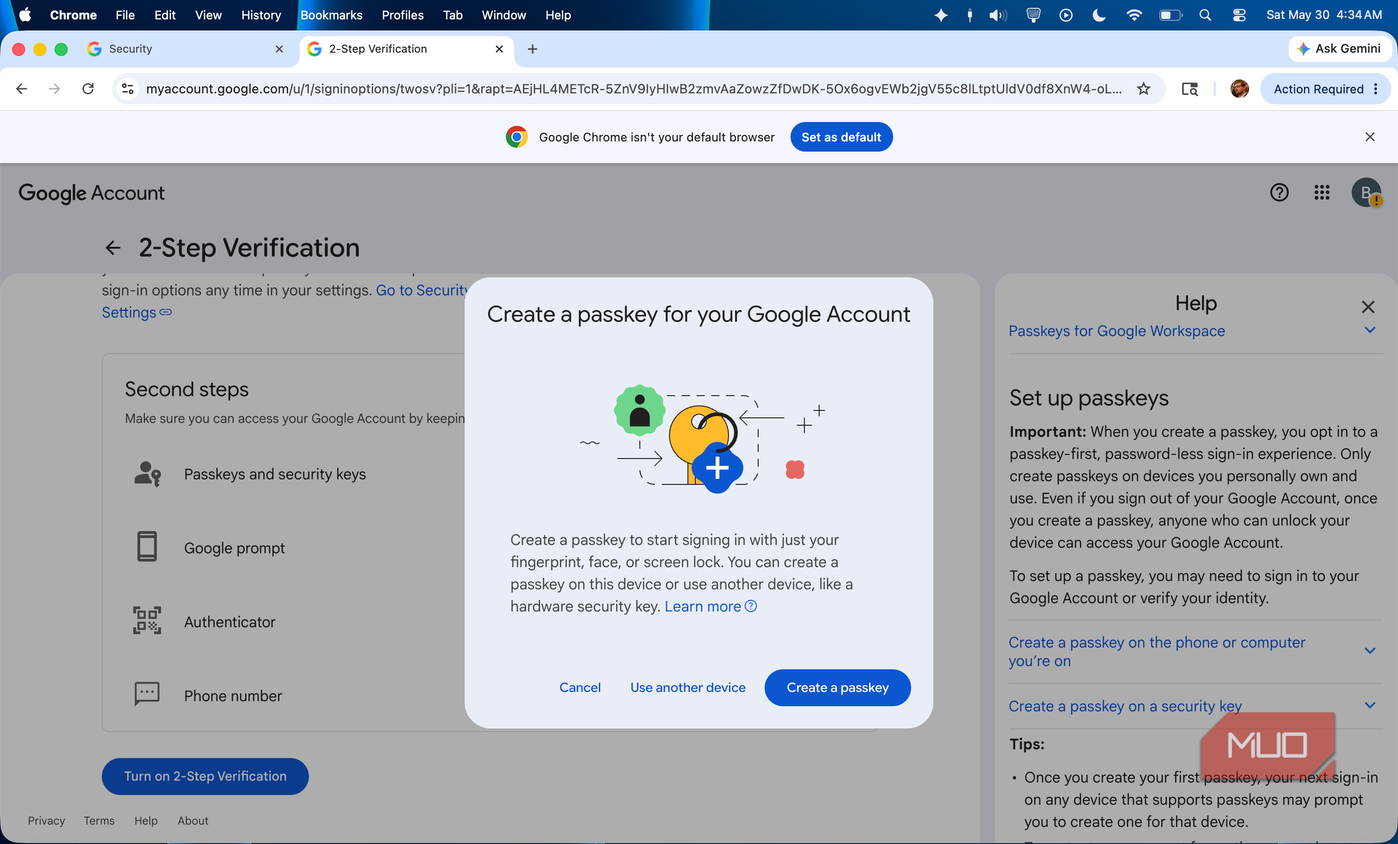This screenshot has height=844, width=1398.
Task: Open the Window menu
Action: (504, 15)
